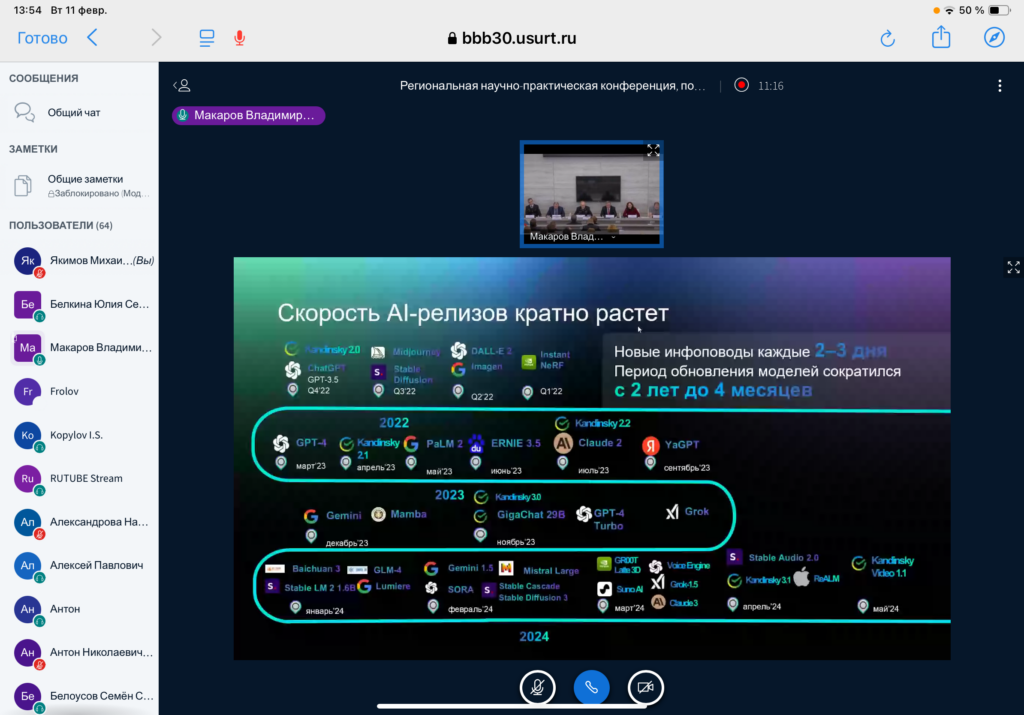Click the Mistral Large logo on slide
This screenshot has height=715, width=1024.
tap(506, 569)
